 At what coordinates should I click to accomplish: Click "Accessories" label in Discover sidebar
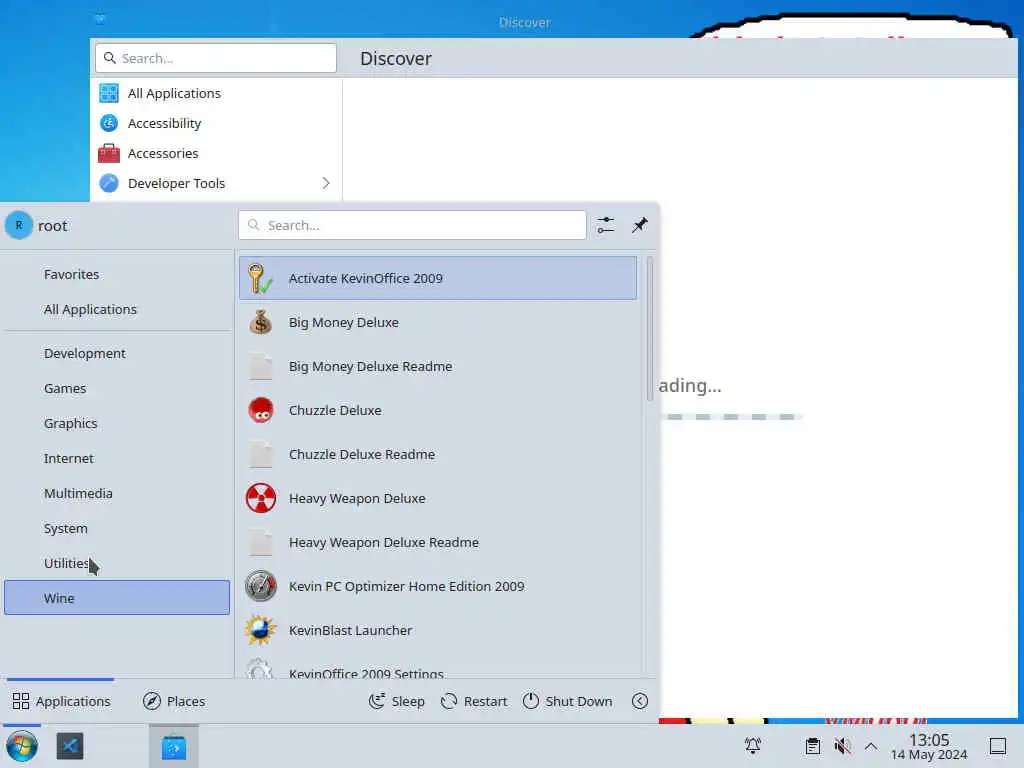coord(163,153)
